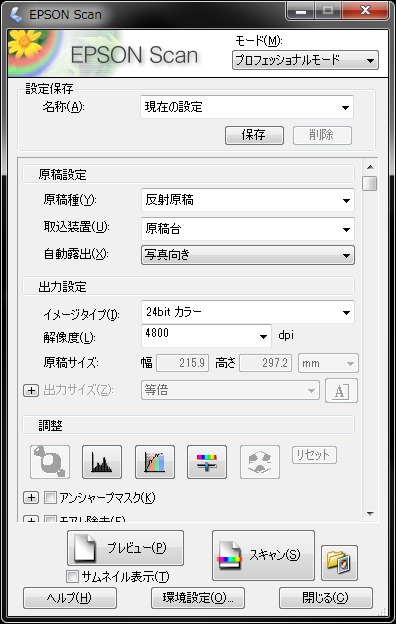Enable the アンシャープマスク checkbox
The height and width of the screenshot is (624, 396).
click(51, 497)
